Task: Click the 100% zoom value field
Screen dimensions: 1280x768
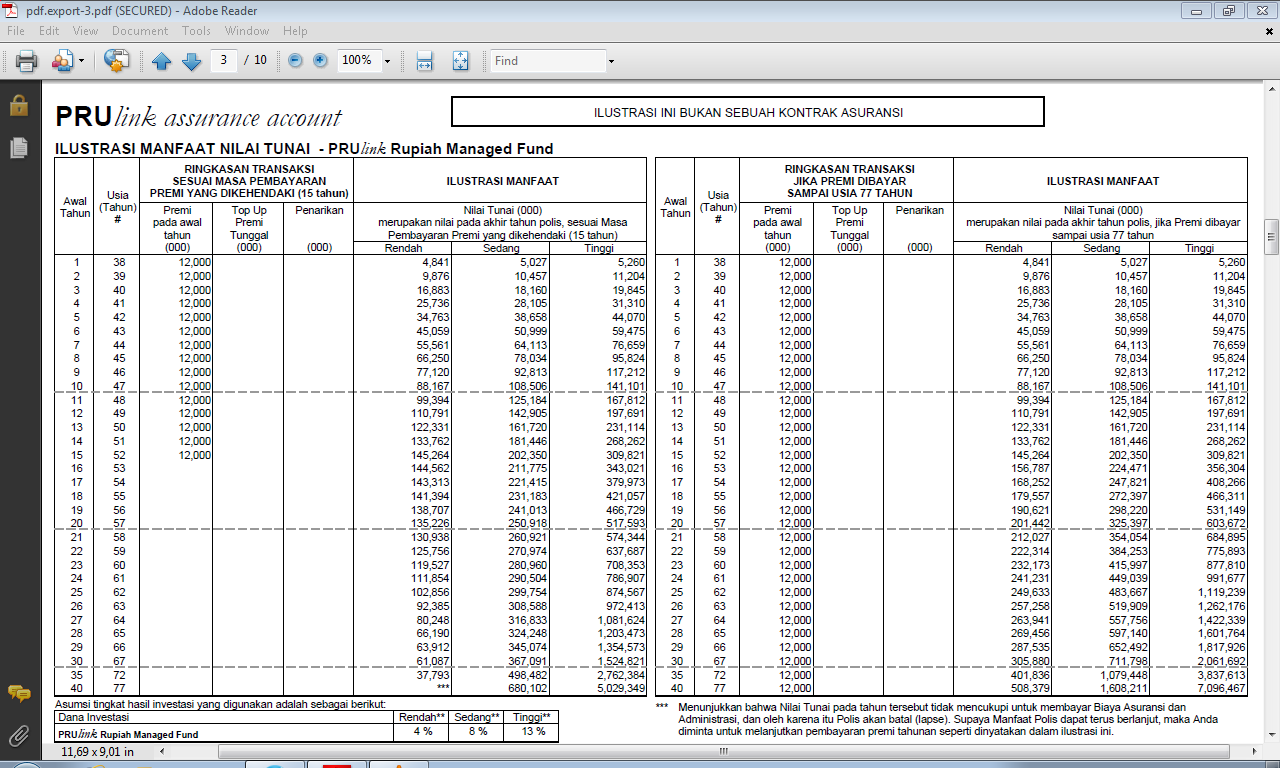Action: point(358,60)
